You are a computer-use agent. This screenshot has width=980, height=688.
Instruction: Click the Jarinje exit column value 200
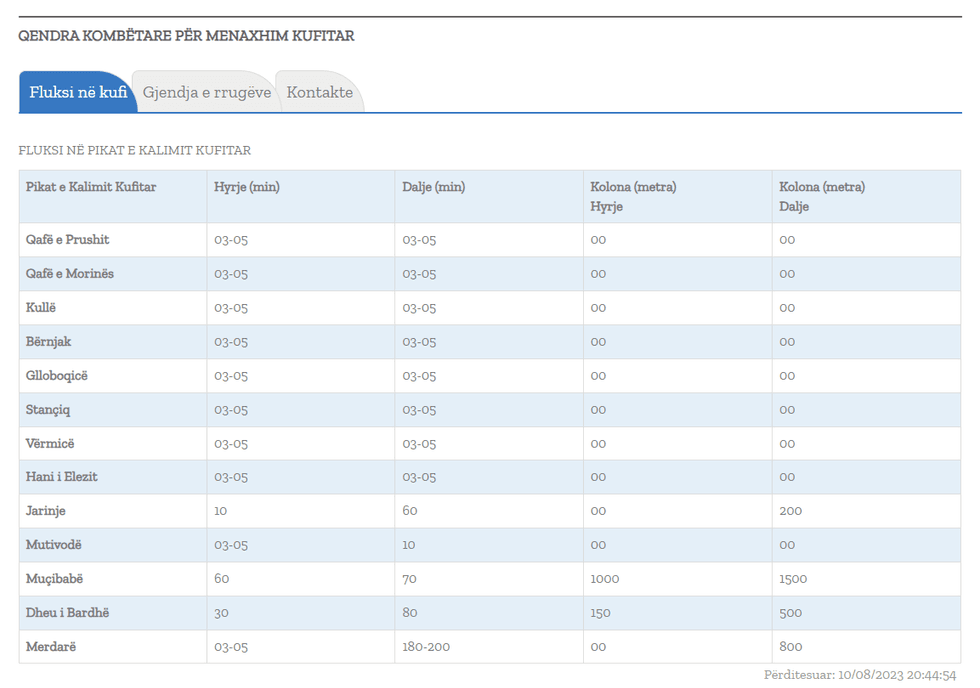click(792, 511)
